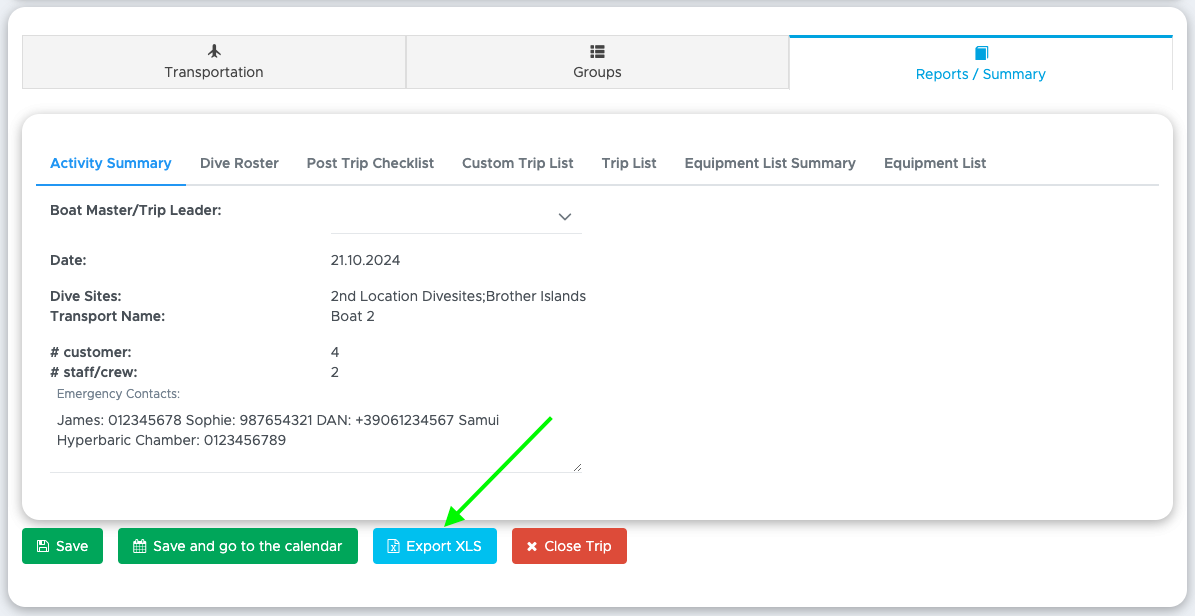Click the spreadsheet icon on Export XLS
The image size is (1195, 616).
(393, 546)
